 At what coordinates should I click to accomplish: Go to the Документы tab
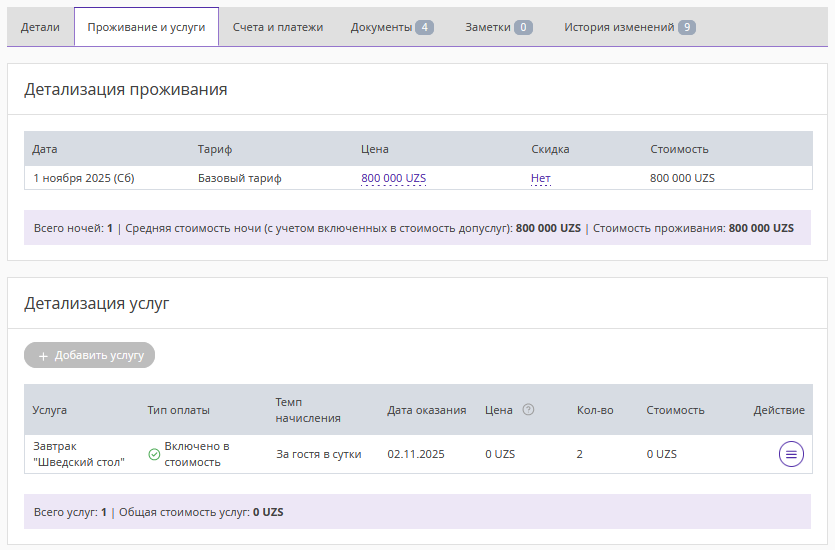click(x=391, y=27)
